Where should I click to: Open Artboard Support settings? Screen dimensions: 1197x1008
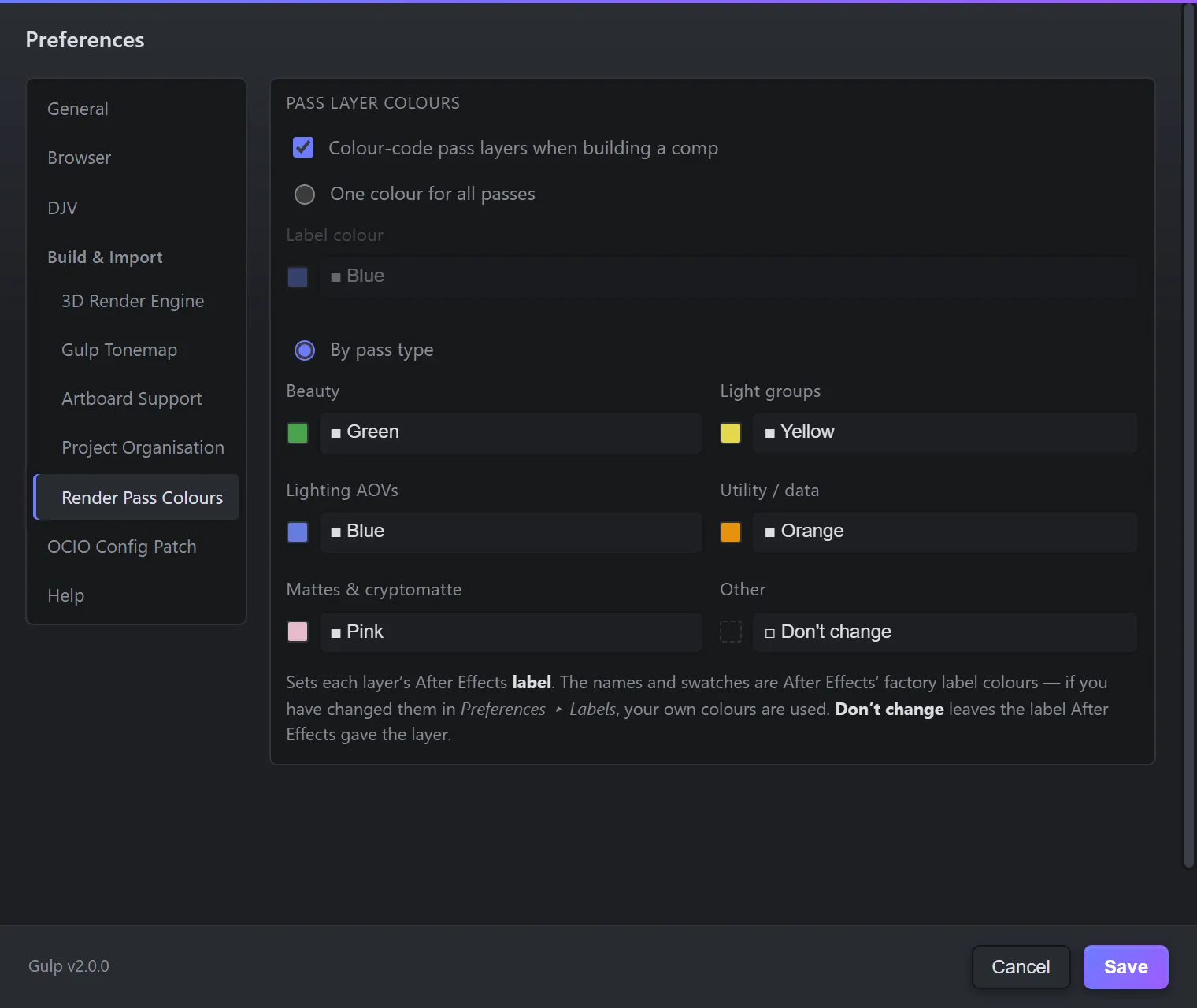click(136, 398)
